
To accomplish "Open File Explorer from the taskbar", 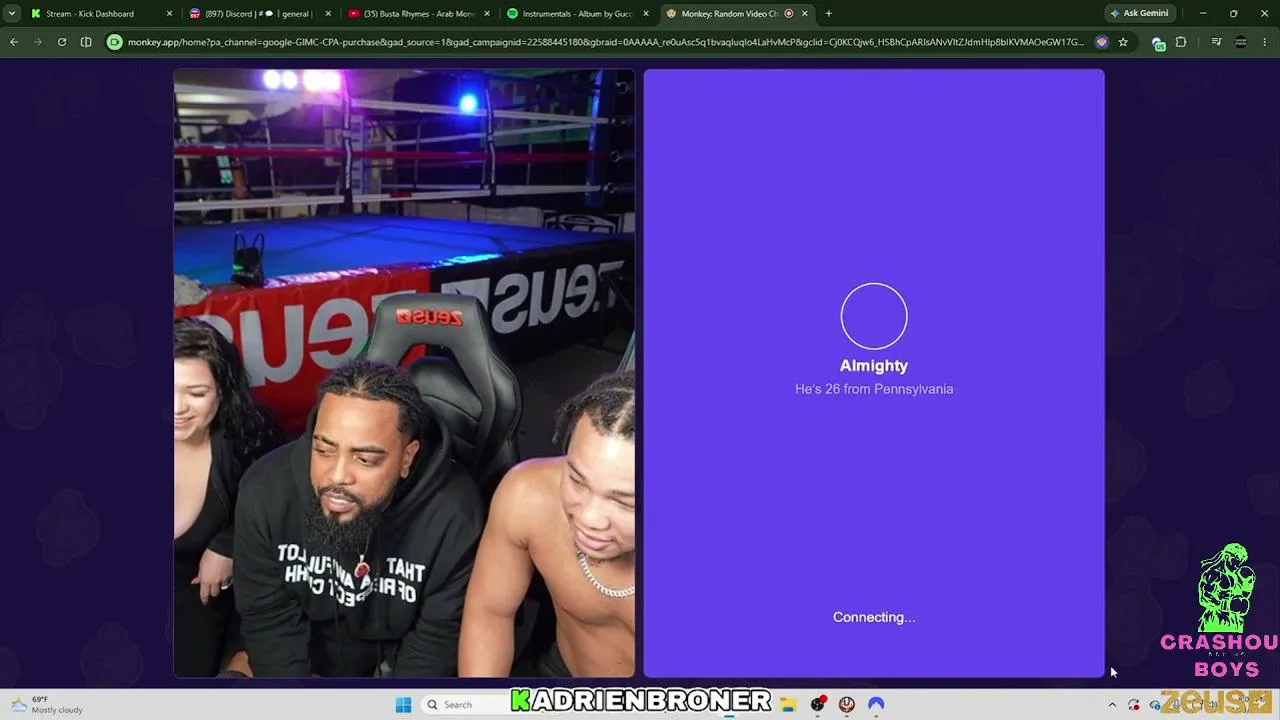I will click(788, 705).
